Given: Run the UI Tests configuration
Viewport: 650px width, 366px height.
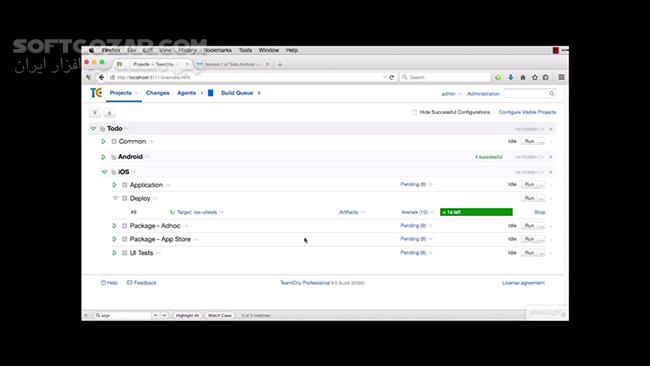Looking at the screenshot, I should point(529,253).
